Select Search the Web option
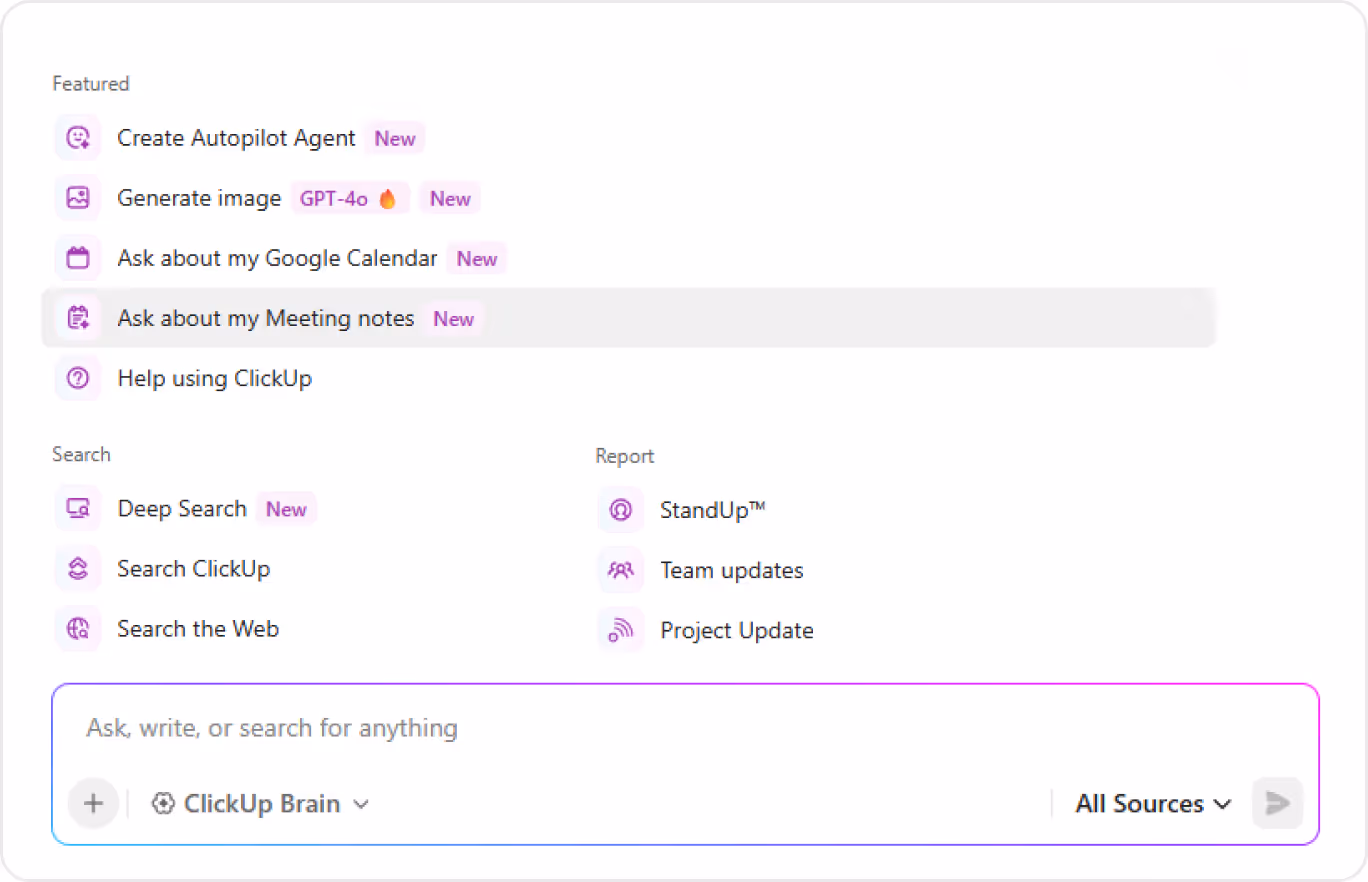Screen dimensions: 1368x882 [198, 629]
